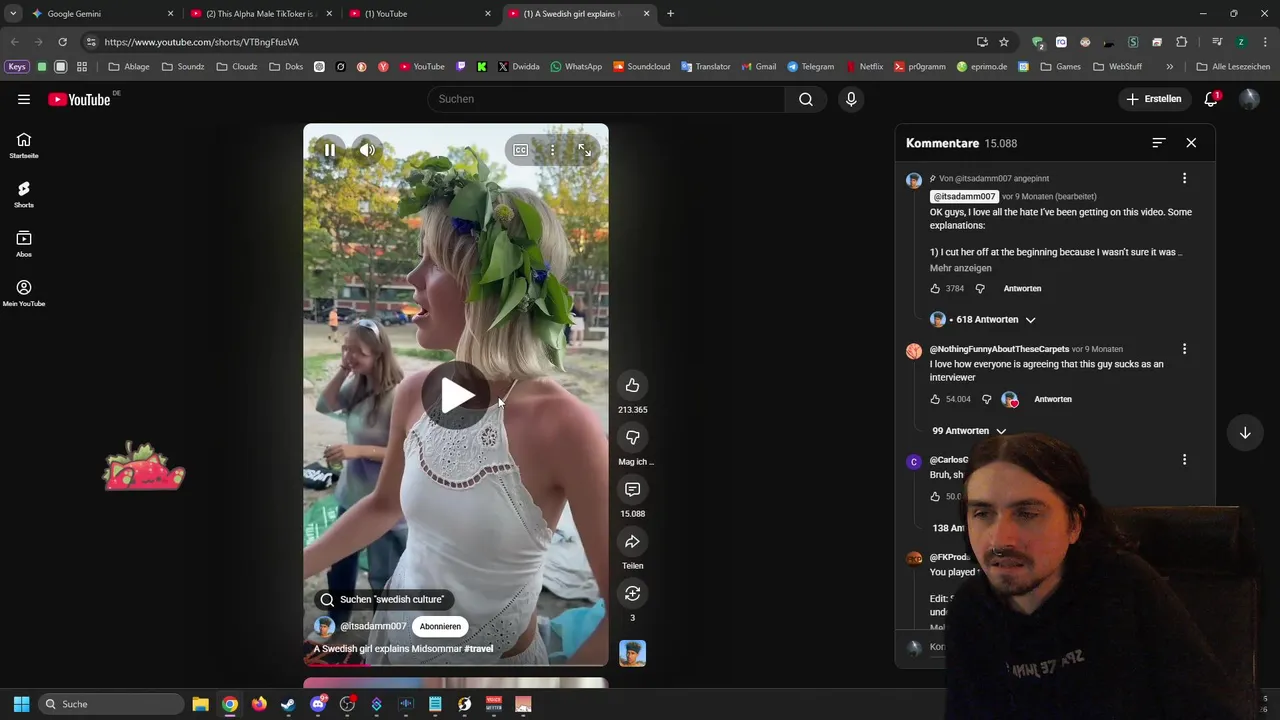Like the comment with 54.004 likes
Viewport: 1280px width, 720px height.
click(935, 399)
